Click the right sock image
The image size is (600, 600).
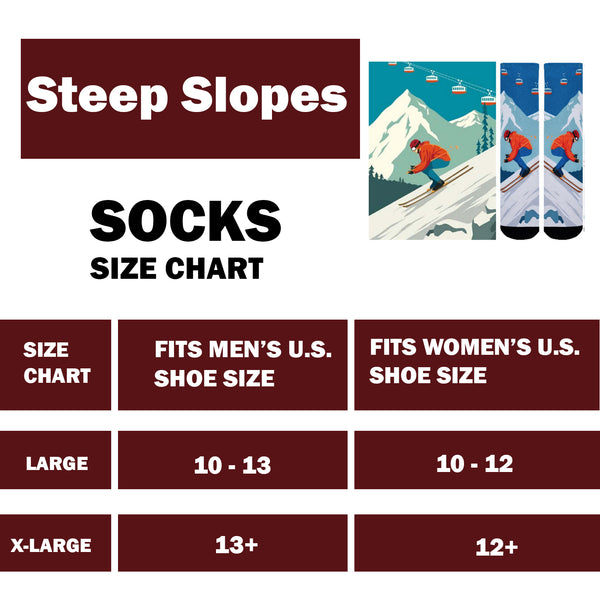pos(563,150)
